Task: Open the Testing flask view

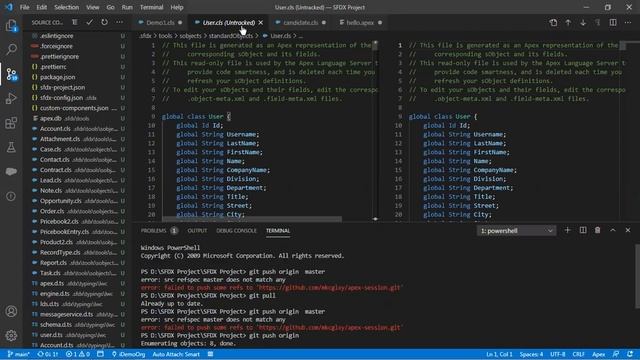Action: [11, 147]
